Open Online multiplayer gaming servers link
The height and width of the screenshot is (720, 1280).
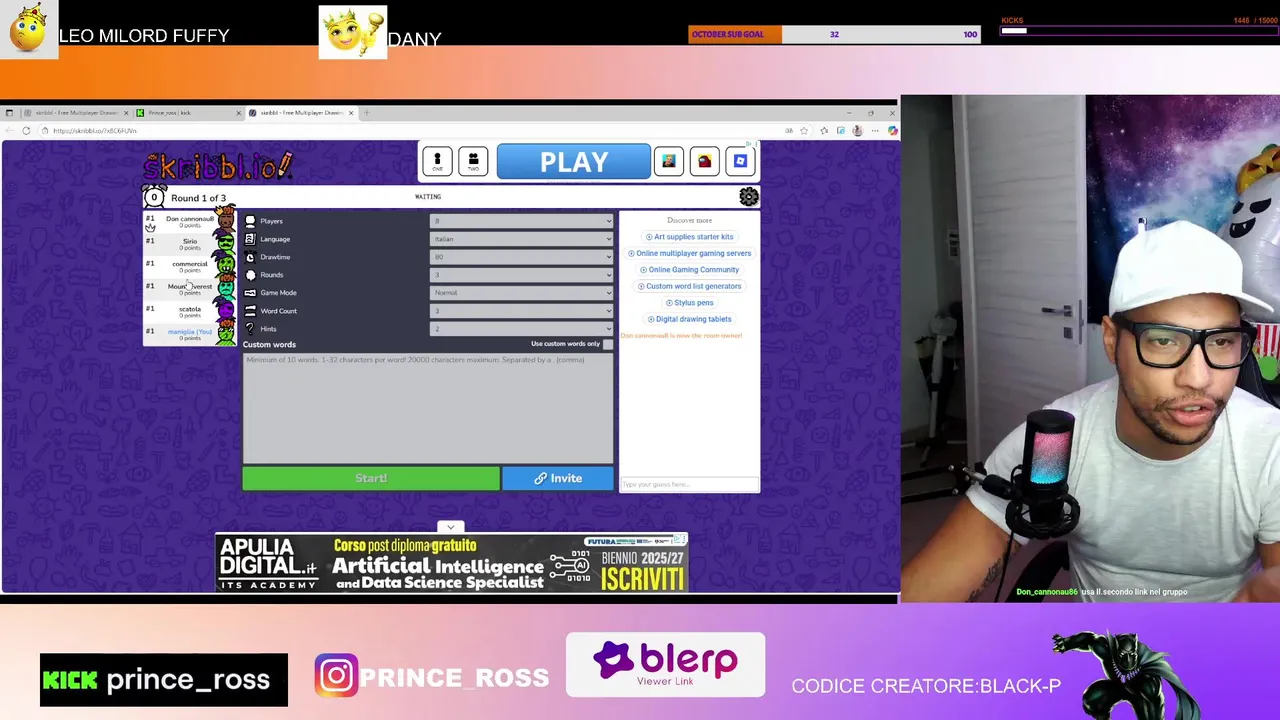point(689,253)
